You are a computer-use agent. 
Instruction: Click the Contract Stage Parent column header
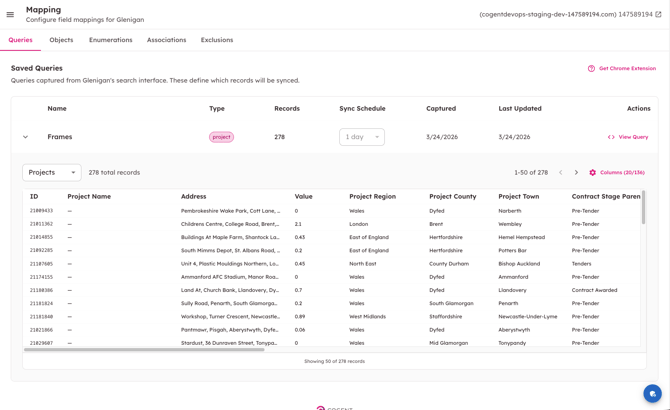(x=606, y=196)
